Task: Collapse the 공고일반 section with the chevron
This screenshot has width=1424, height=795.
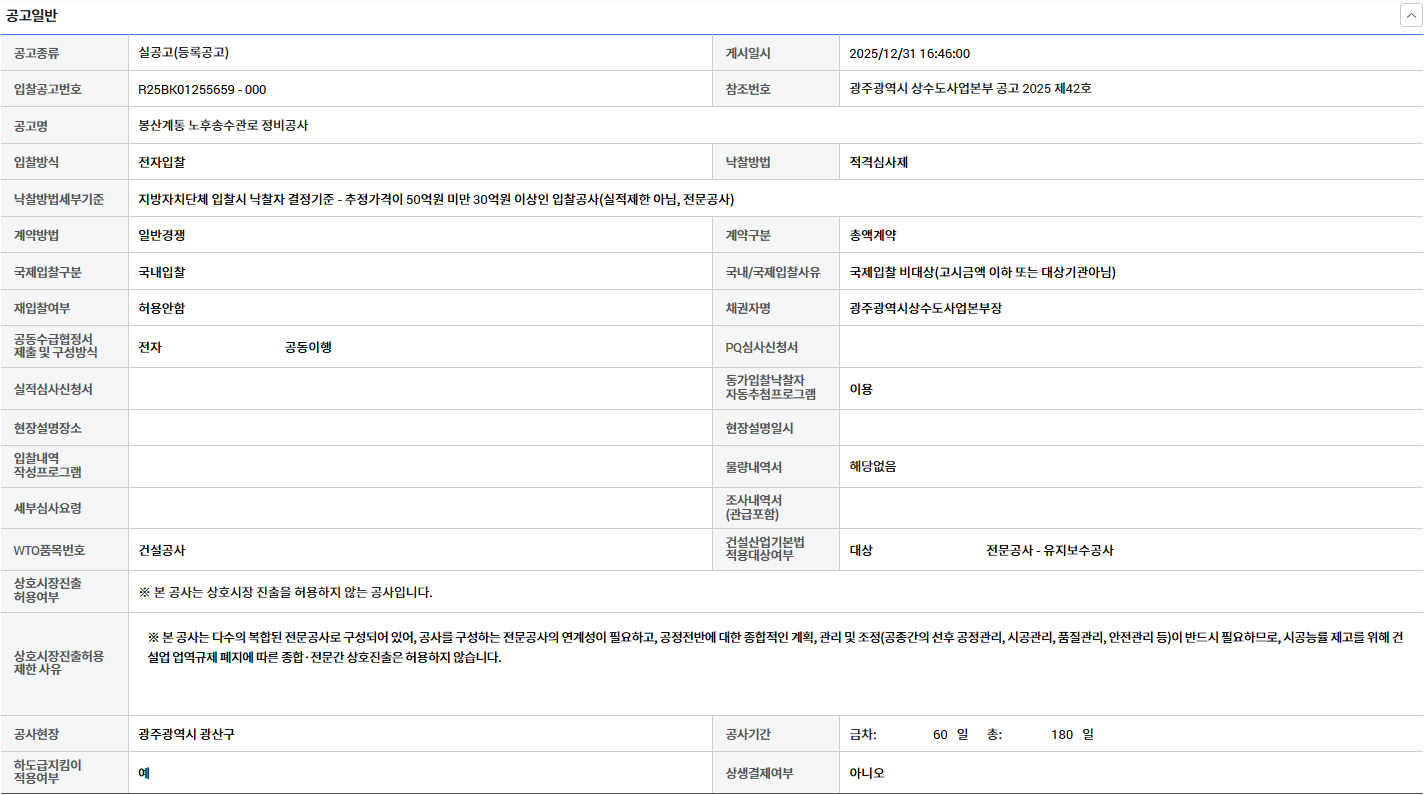Action: tap(1410, 15)
